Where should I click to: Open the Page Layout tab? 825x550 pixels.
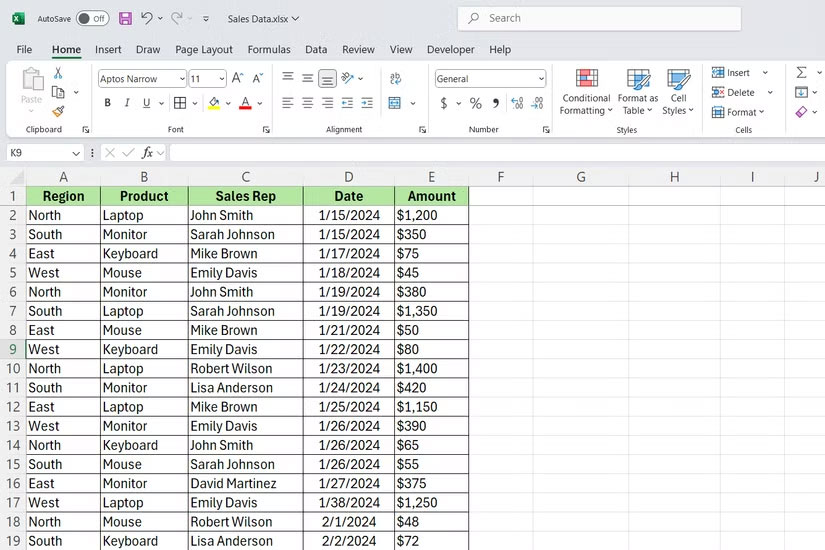[204, 49]
